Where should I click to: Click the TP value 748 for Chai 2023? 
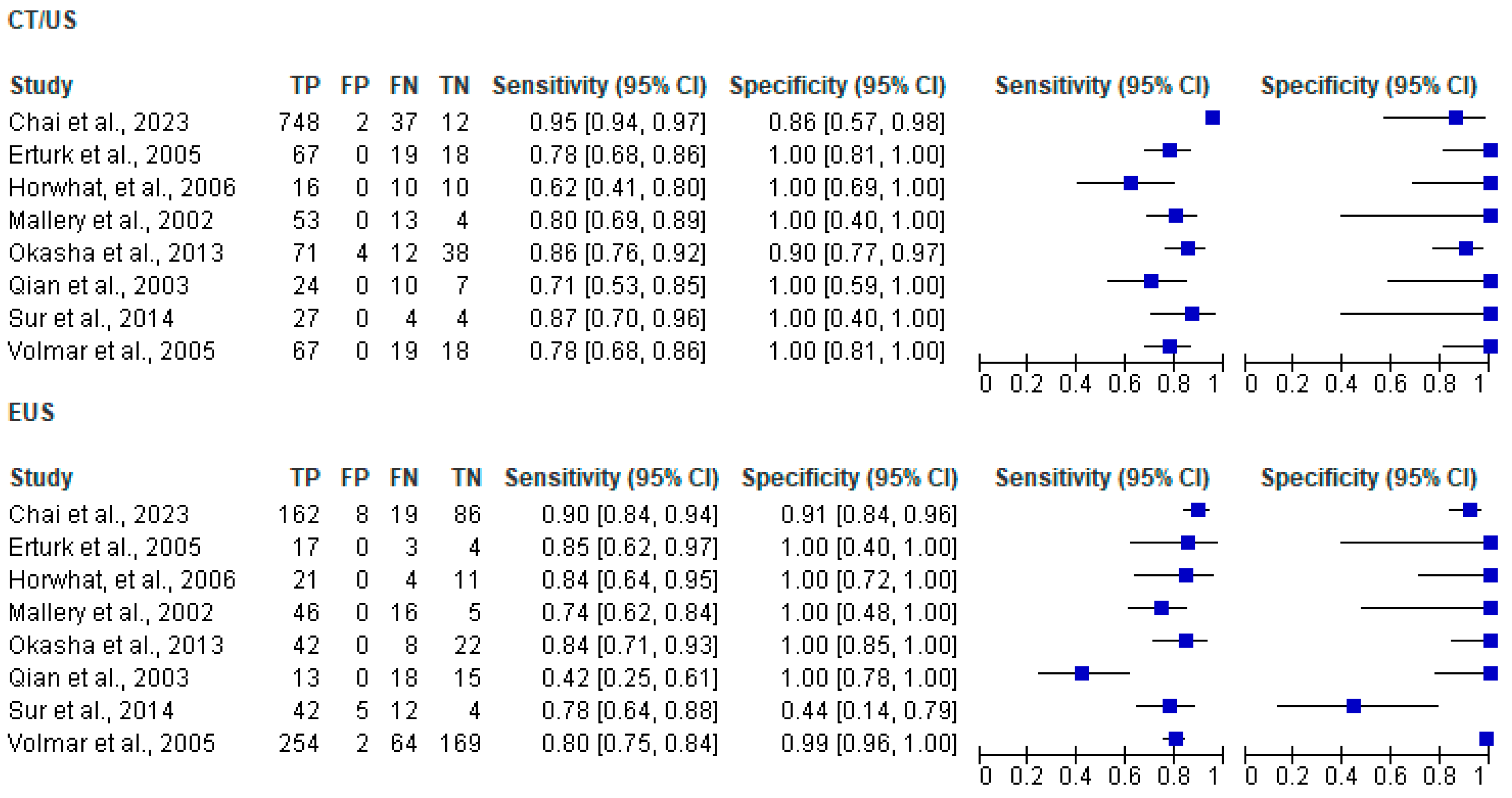(299, 122)
